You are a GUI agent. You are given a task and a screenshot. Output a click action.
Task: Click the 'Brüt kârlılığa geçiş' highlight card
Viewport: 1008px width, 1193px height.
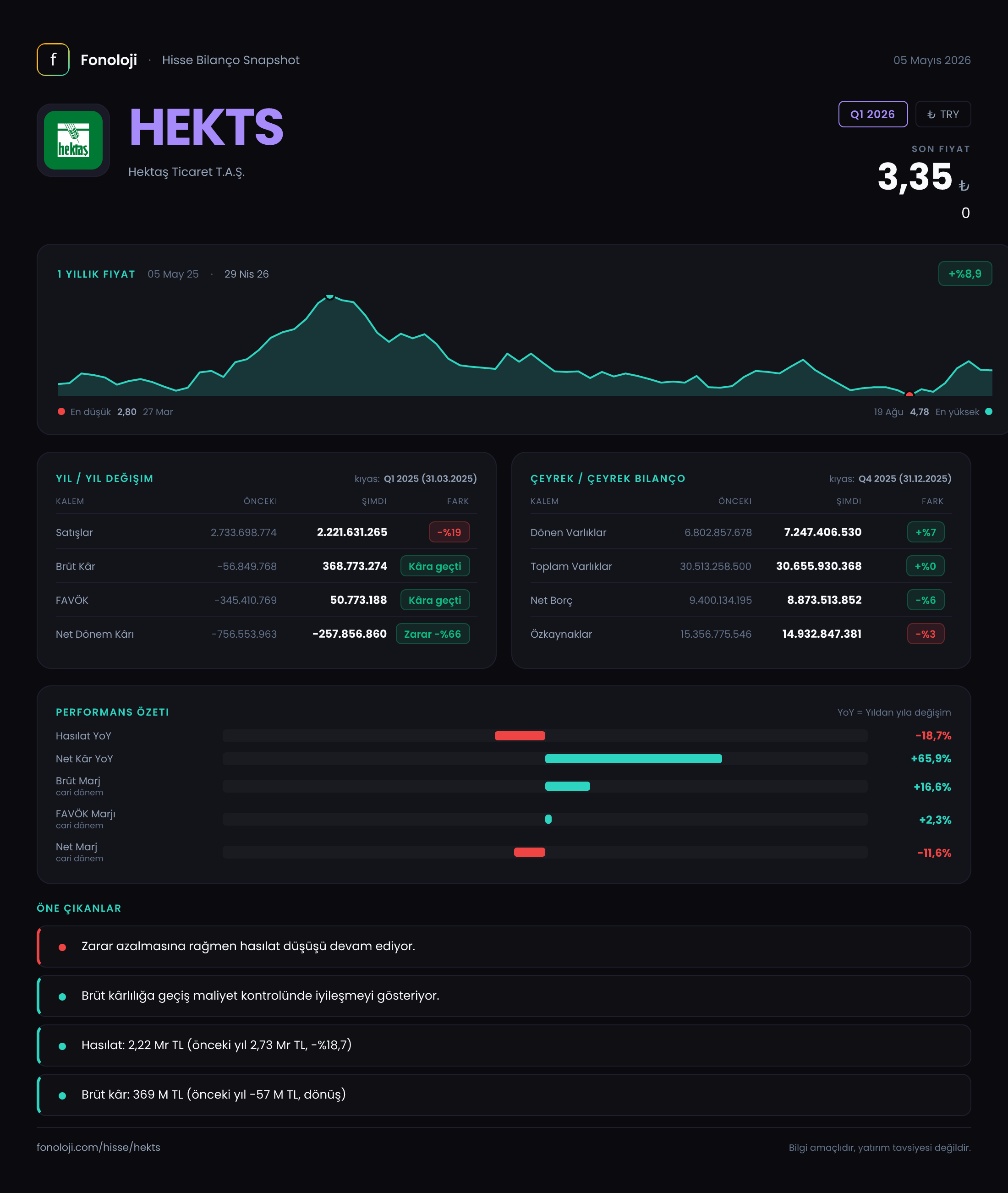[504, 996]
